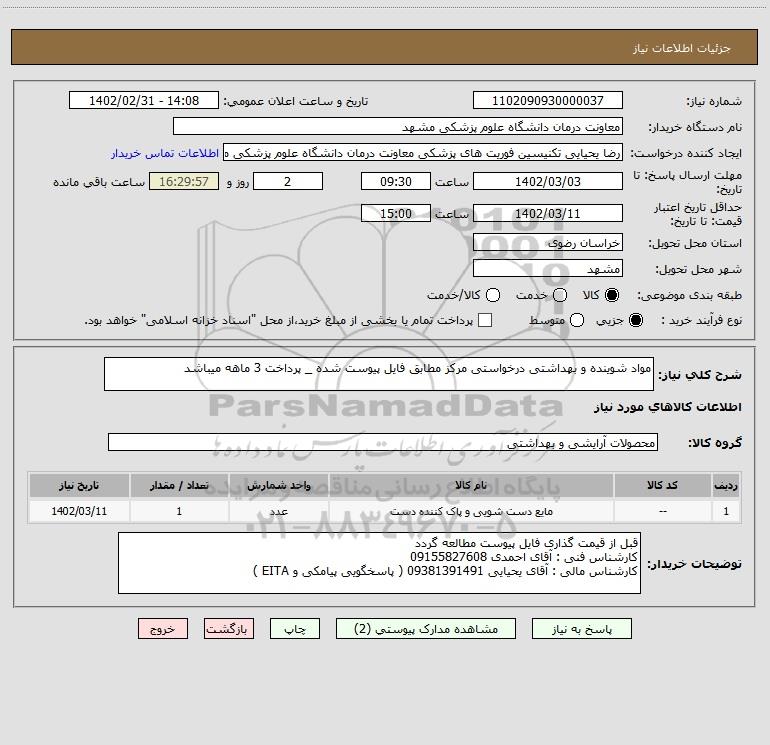Click the price validity date 1402/03/11
The width and height of the screenshot is (770, 745).
coord(548,214)
